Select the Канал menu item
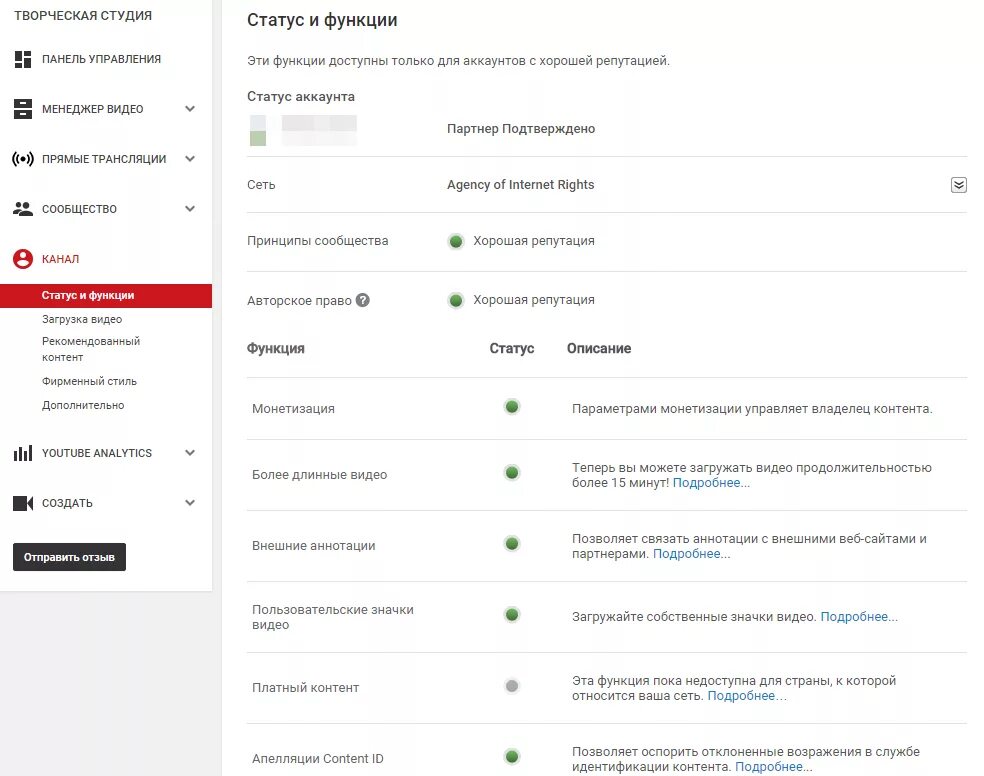 click(x=61, y=259)
